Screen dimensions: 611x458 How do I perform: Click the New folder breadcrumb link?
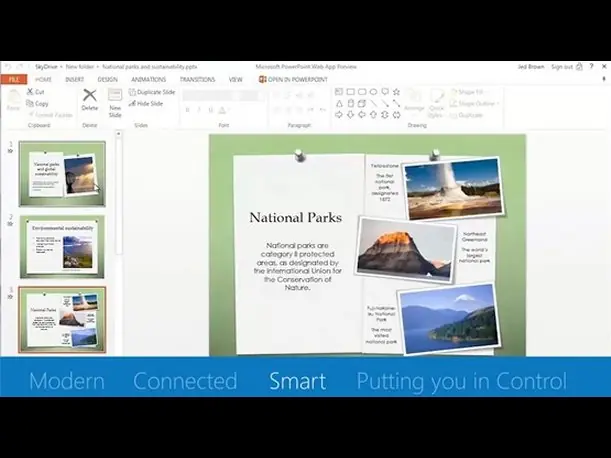click(x=79, y=67)
